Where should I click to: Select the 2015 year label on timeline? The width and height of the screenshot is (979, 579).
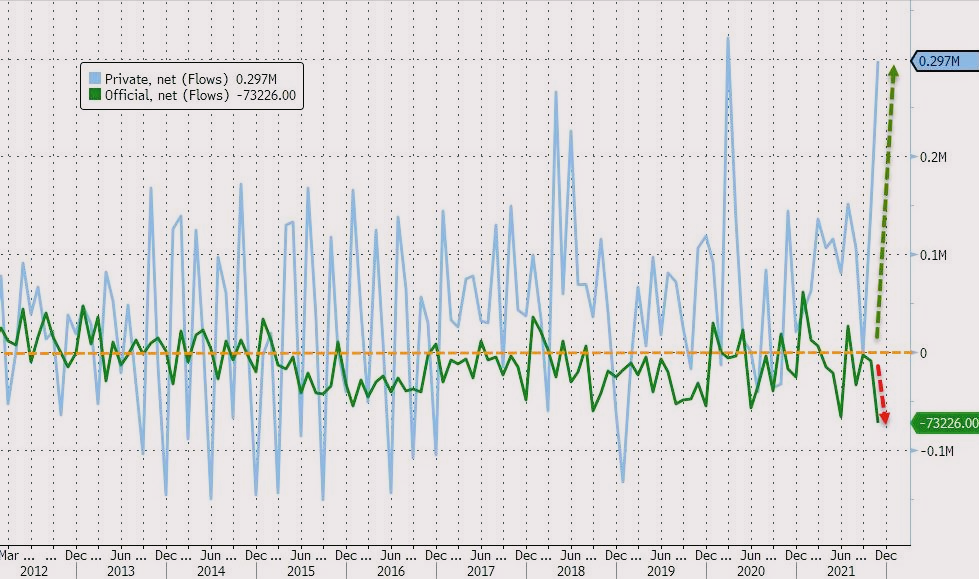tap(301, 571)
